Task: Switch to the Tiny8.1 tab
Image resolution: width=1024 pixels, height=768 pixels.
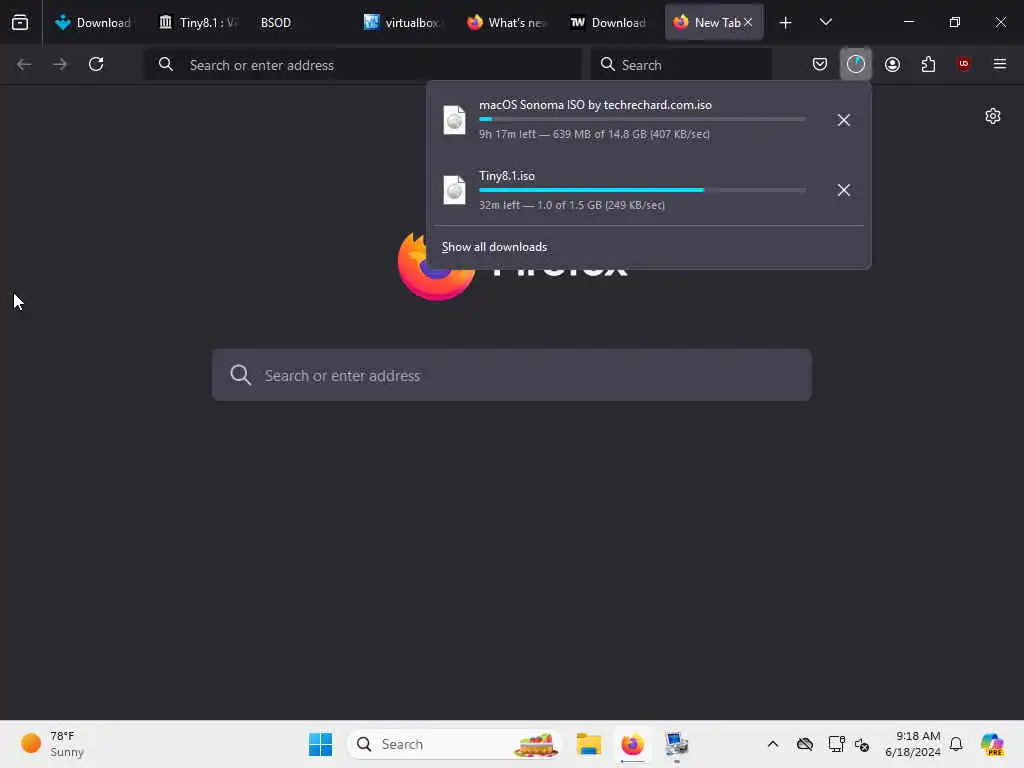Action: click(198, 22)
